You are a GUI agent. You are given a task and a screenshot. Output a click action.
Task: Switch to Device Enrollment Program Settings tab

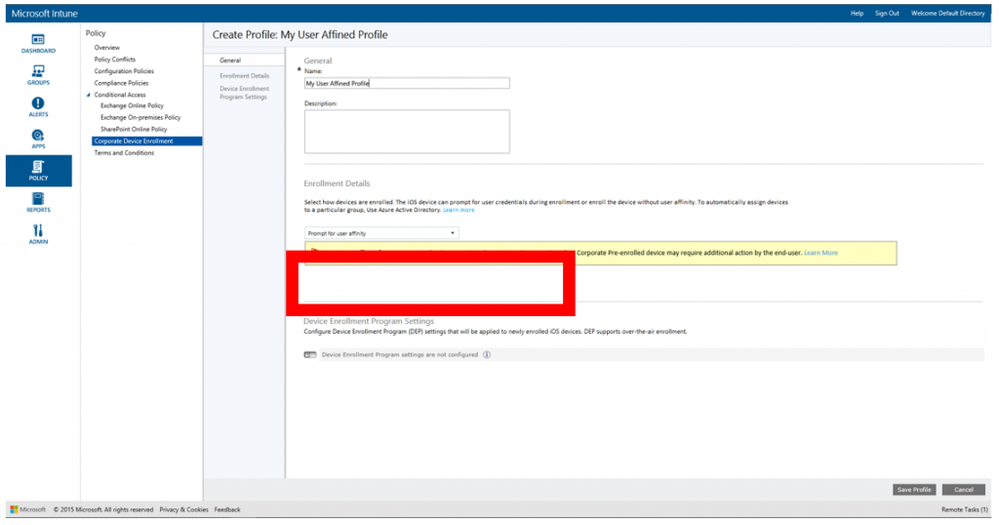tap(244, 93)
